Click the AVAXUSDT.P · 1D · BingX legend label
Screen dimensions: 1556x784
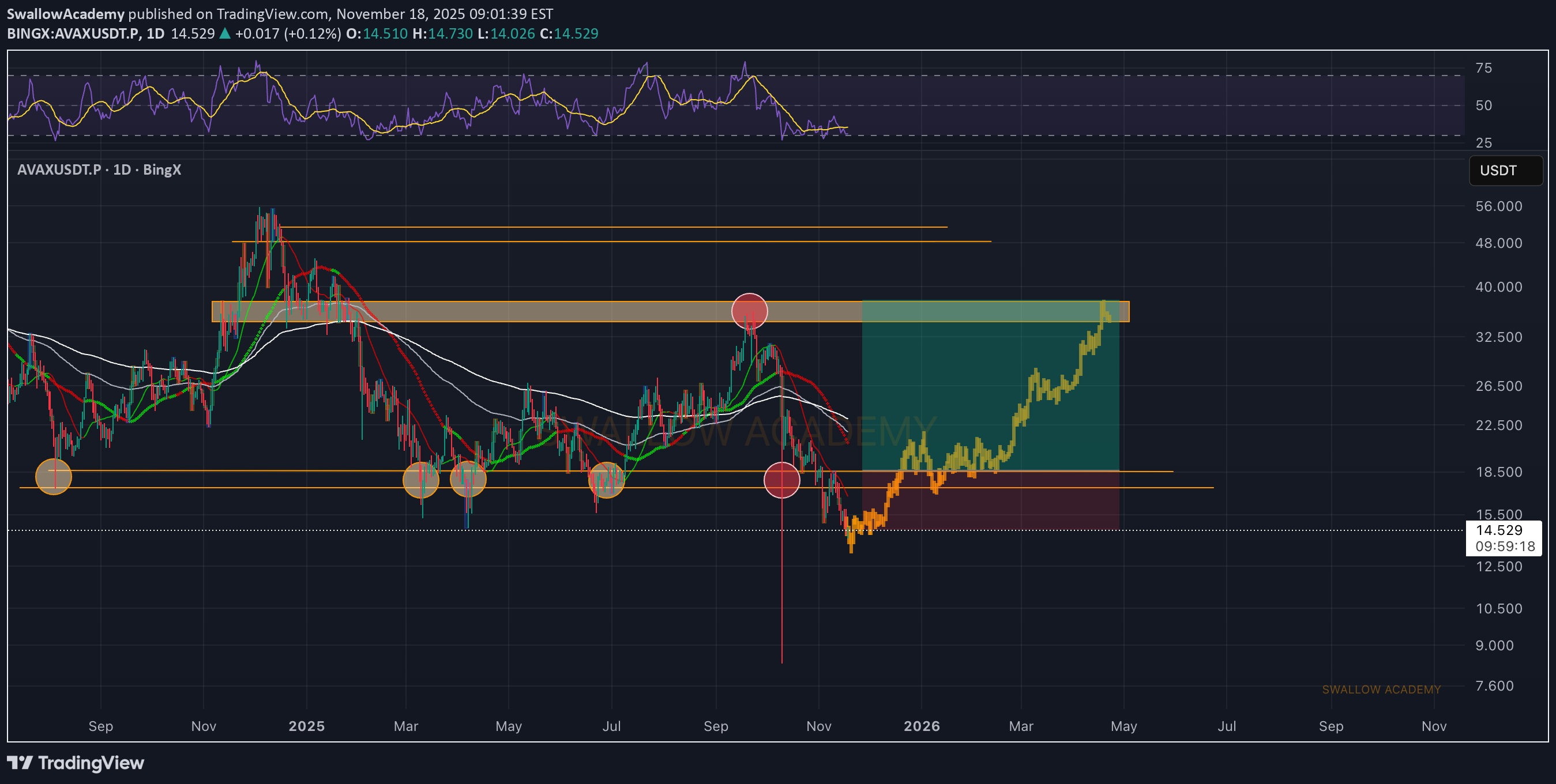click(99, 169)
